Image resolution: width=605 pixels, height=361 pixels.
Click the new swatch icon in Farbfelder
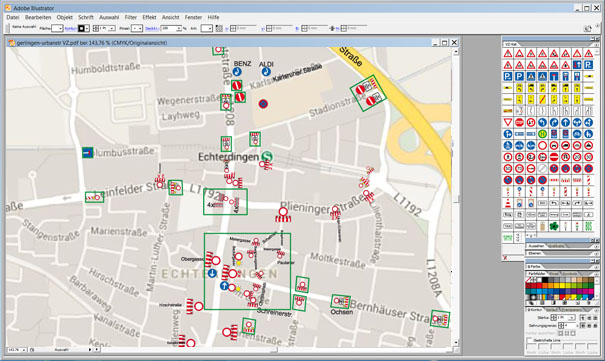[578, 303]
